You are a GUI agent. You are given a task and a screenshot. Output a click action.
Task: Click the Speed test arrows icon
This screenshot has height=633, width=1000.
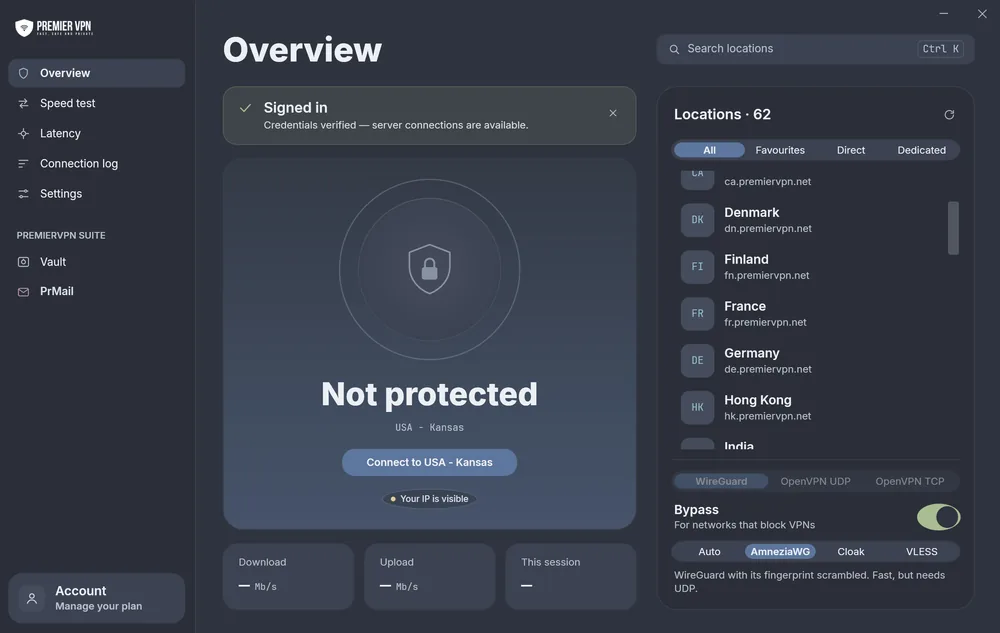(x=24, y=103)
